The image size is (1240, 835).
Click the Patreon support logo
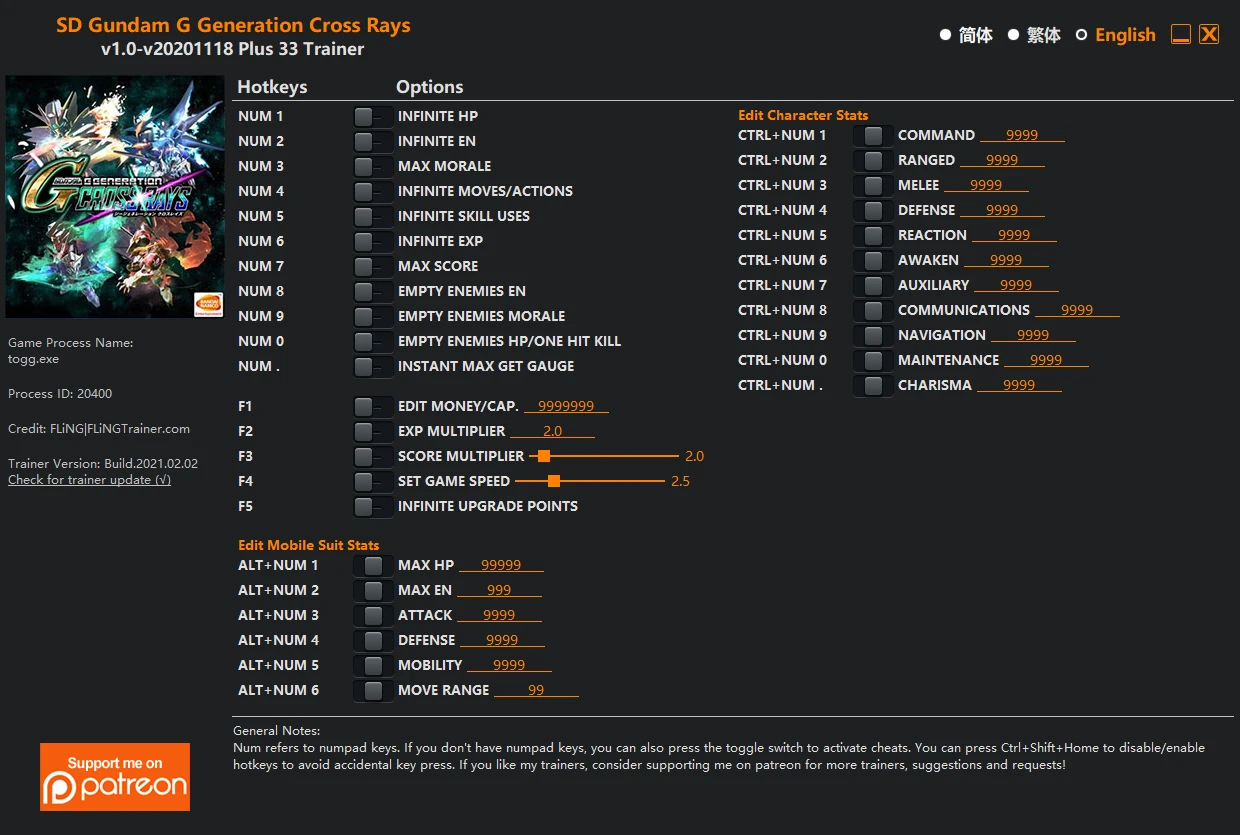coord(115,776)
